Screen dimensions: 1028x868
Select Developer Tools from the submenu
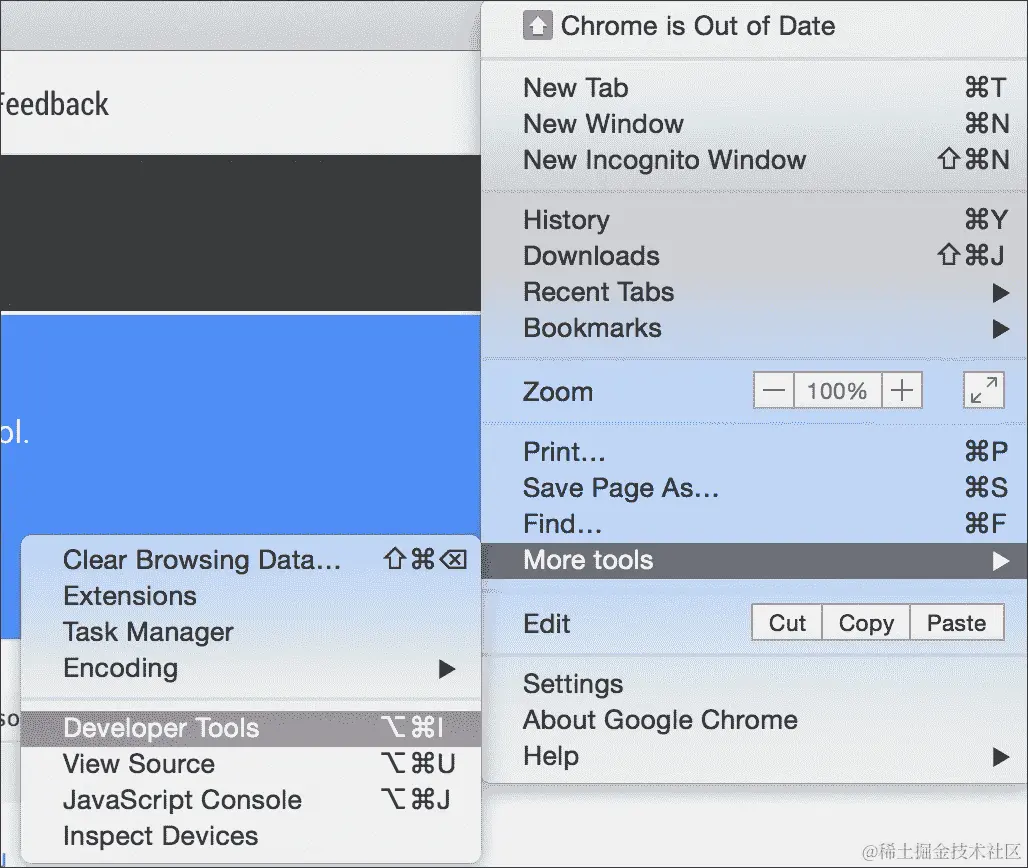click(160, 728)
